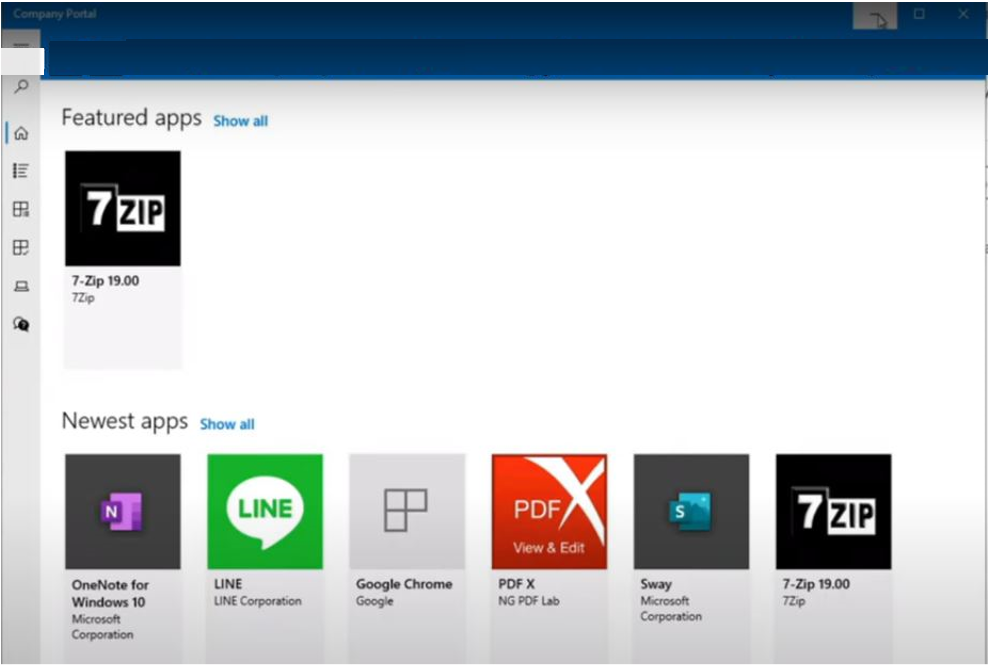Click the Search icon in the sidebar

click(x=20, y=87)
